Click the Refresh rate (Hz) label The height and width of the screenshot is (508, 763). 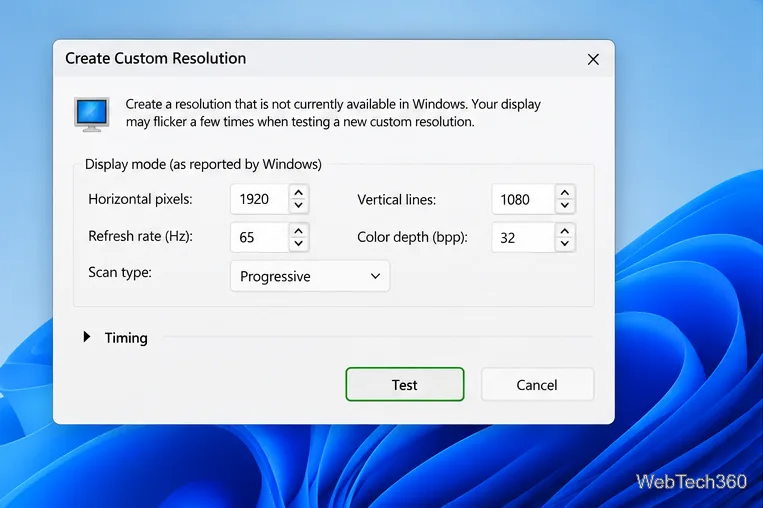[140, 236]
